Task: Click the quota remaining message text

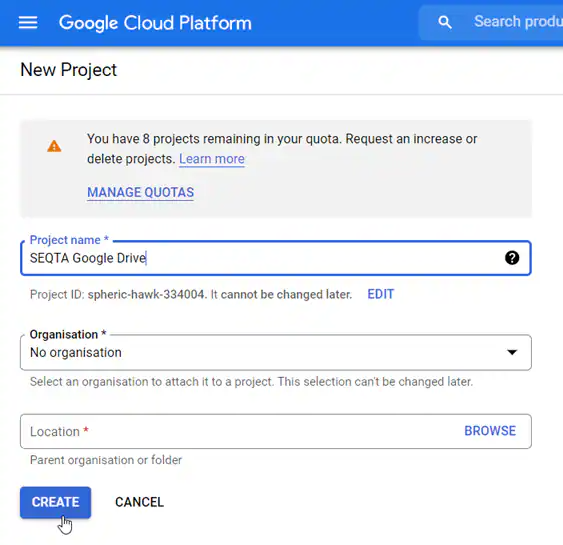Action: (282, 149)
